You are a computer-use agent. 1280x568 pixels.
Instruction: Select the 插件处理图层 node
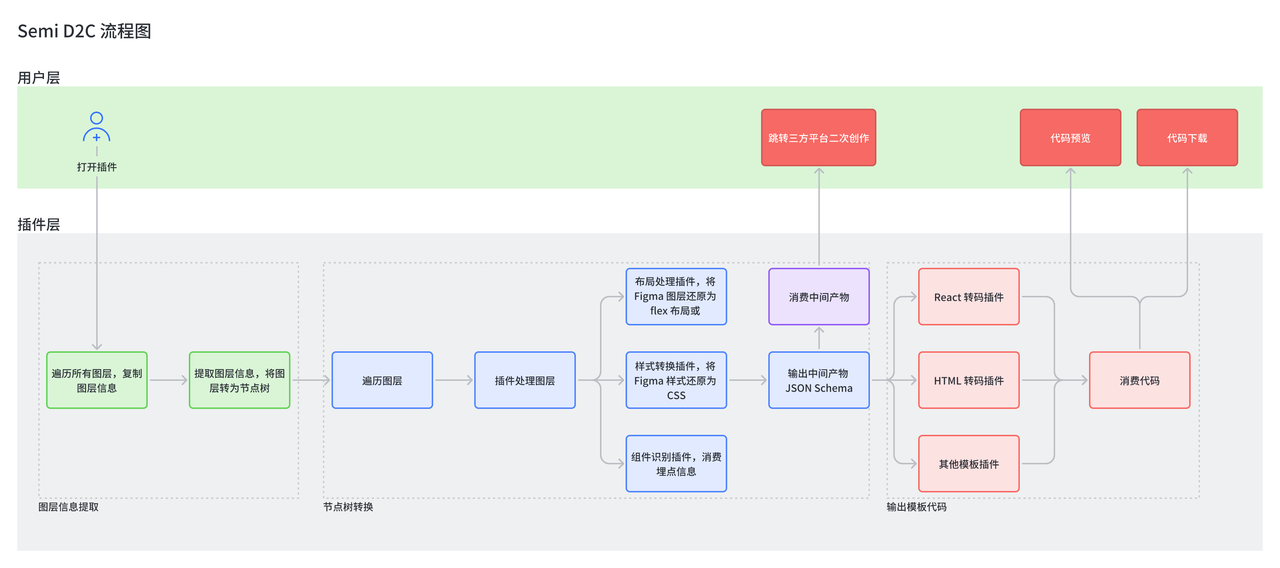point(525,380)
